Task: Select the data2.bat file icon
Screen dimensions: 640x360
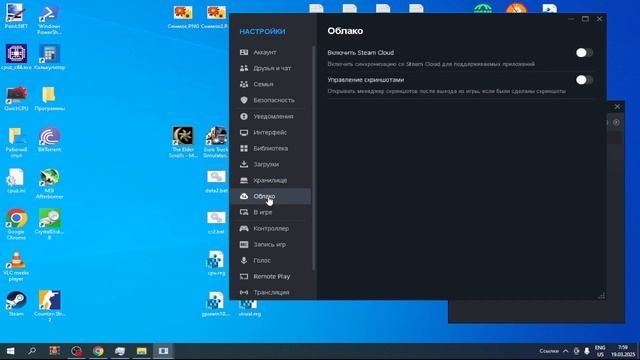Action: coord(216,181)
